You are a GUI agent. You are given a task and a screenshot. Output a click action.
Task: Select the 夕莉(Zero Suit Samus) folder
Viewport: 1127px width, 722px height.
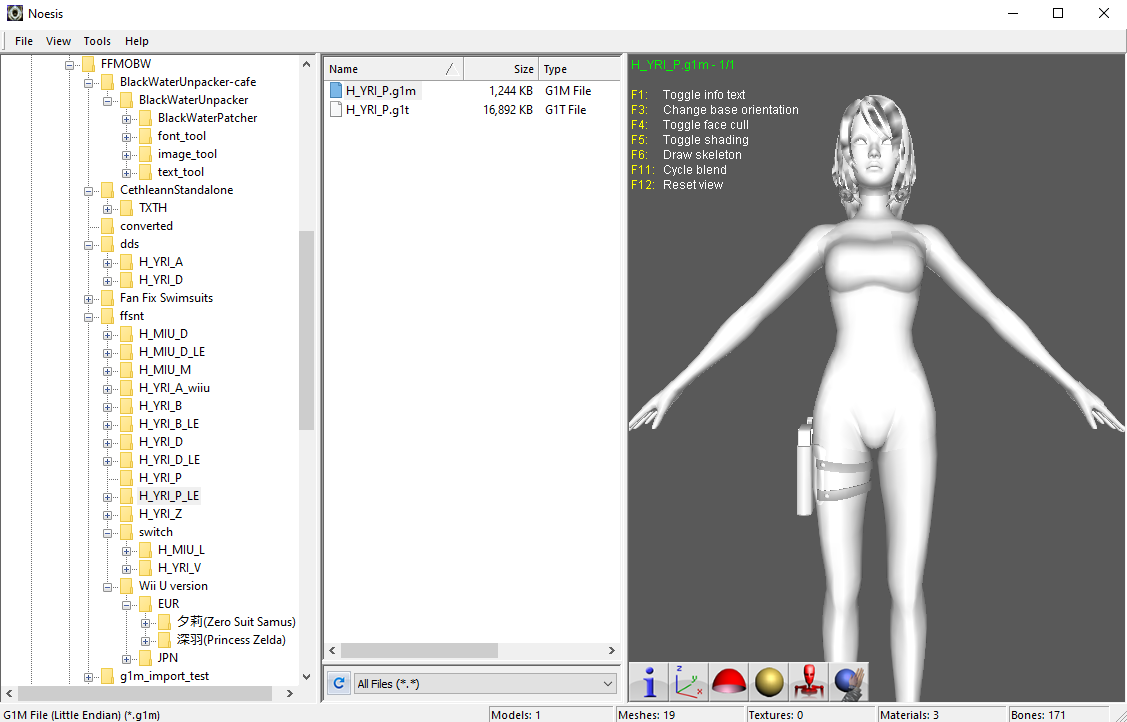(236, 621)
